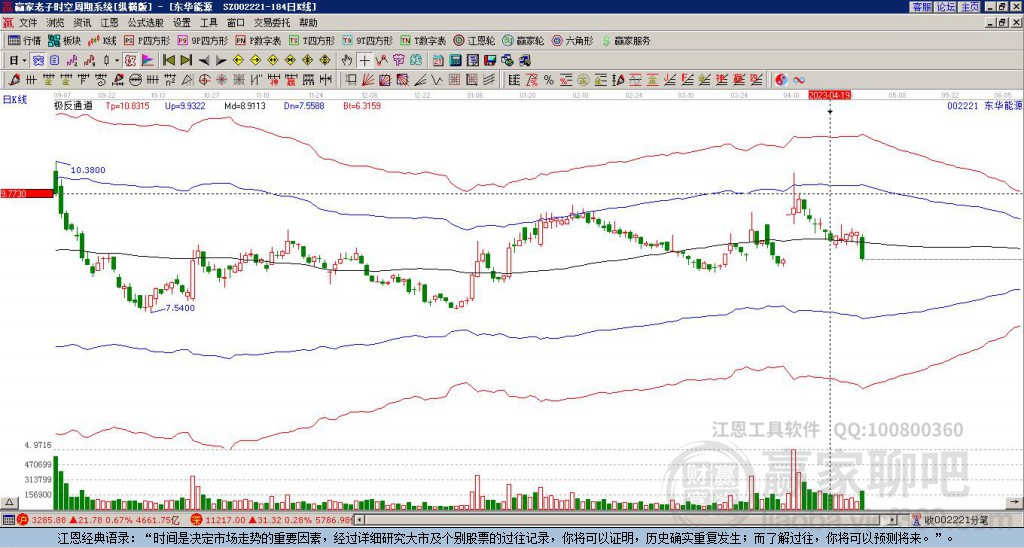The image size is (1024, 548).
Task: Click 极反通道 indicator name
Action: point(73,105)
